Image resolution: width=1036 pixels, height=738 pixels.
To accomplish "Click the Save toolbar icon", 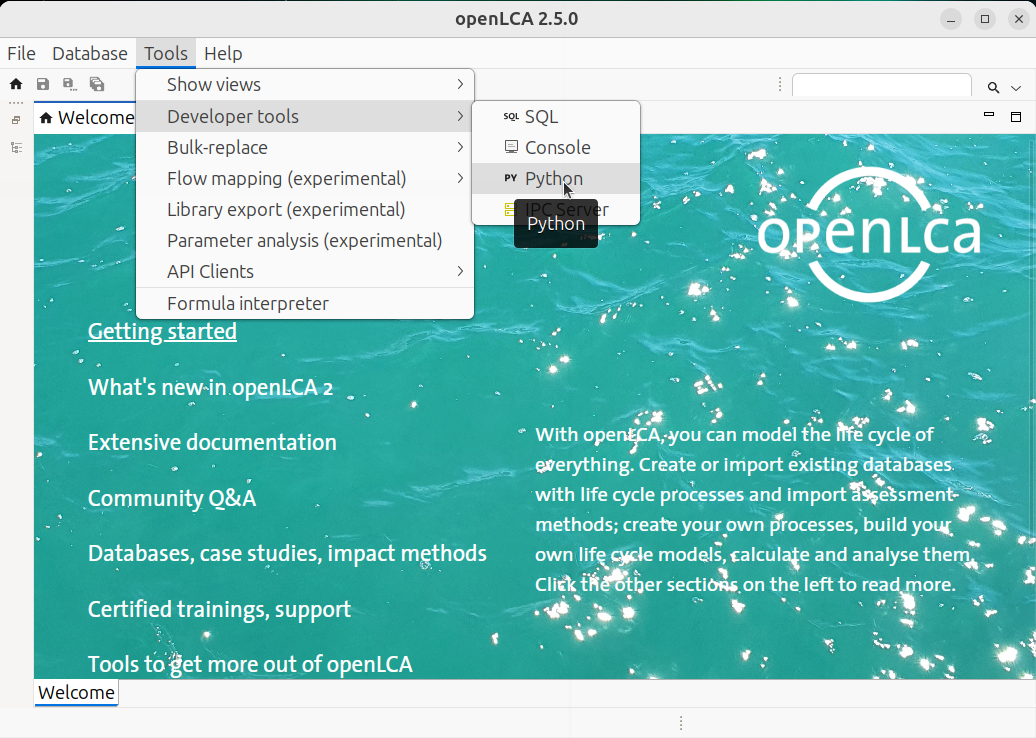I will coord(43,84).
